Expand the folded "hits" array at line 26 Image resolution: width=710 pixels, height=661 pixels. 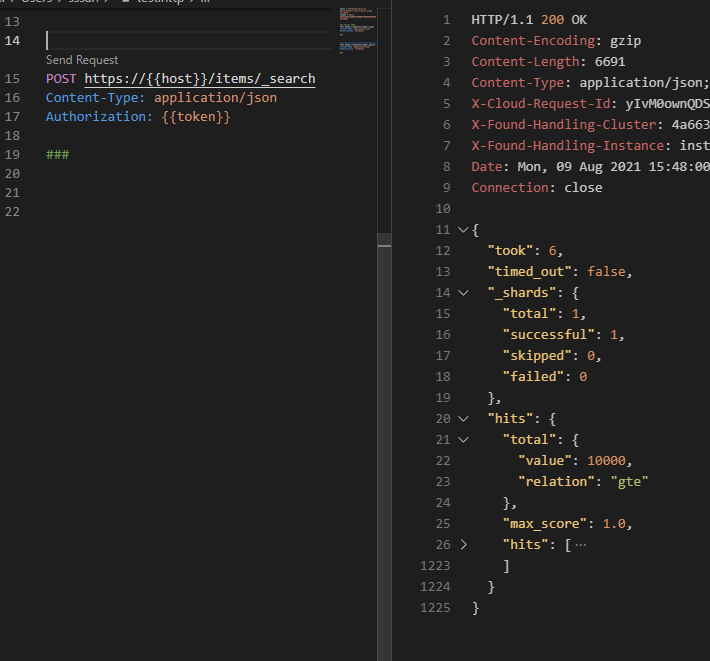click(x=462, y=545)
